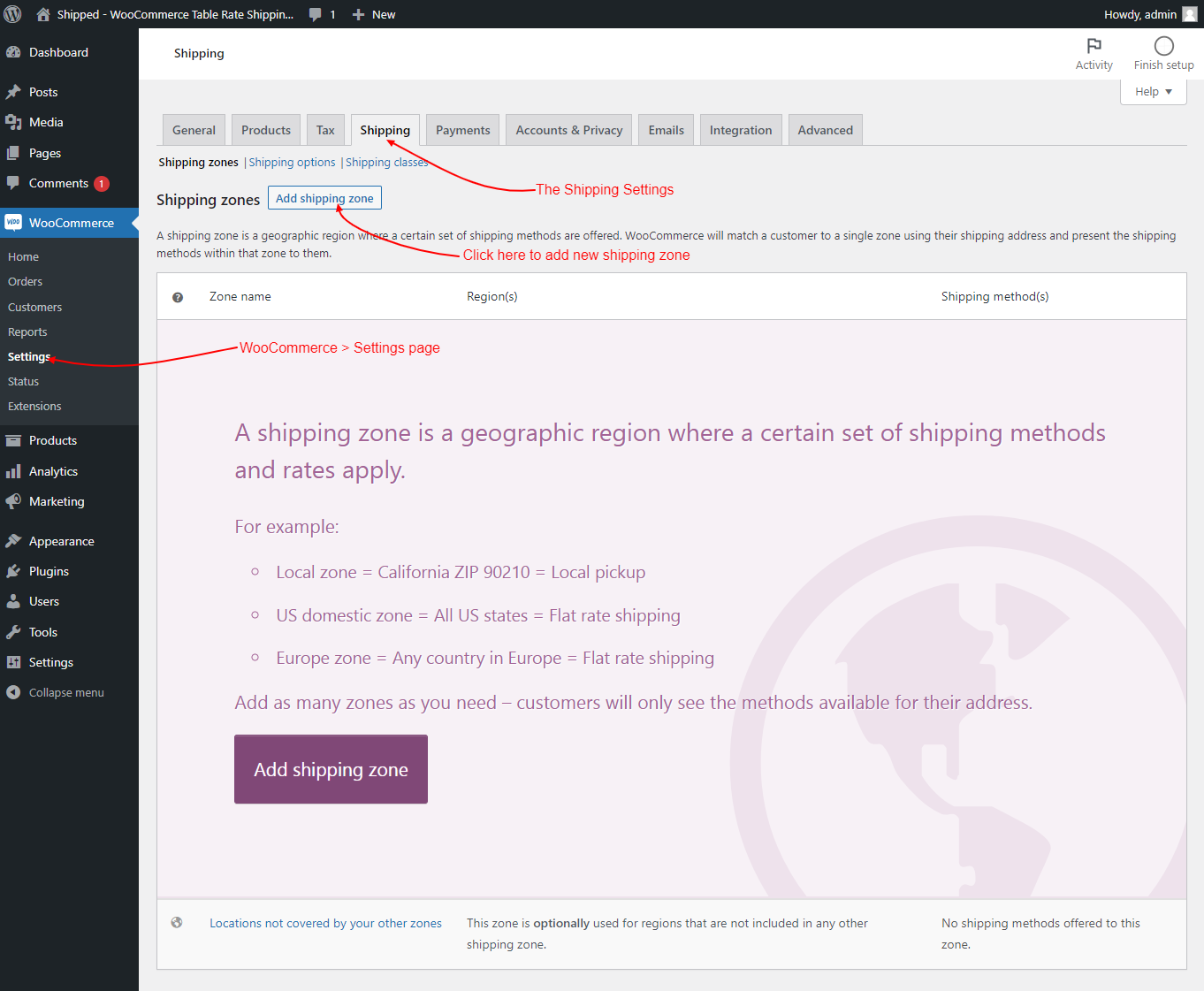Click the small Add shipping zone button
Viewport: 1204px width, 991px height.
[324, 198]
